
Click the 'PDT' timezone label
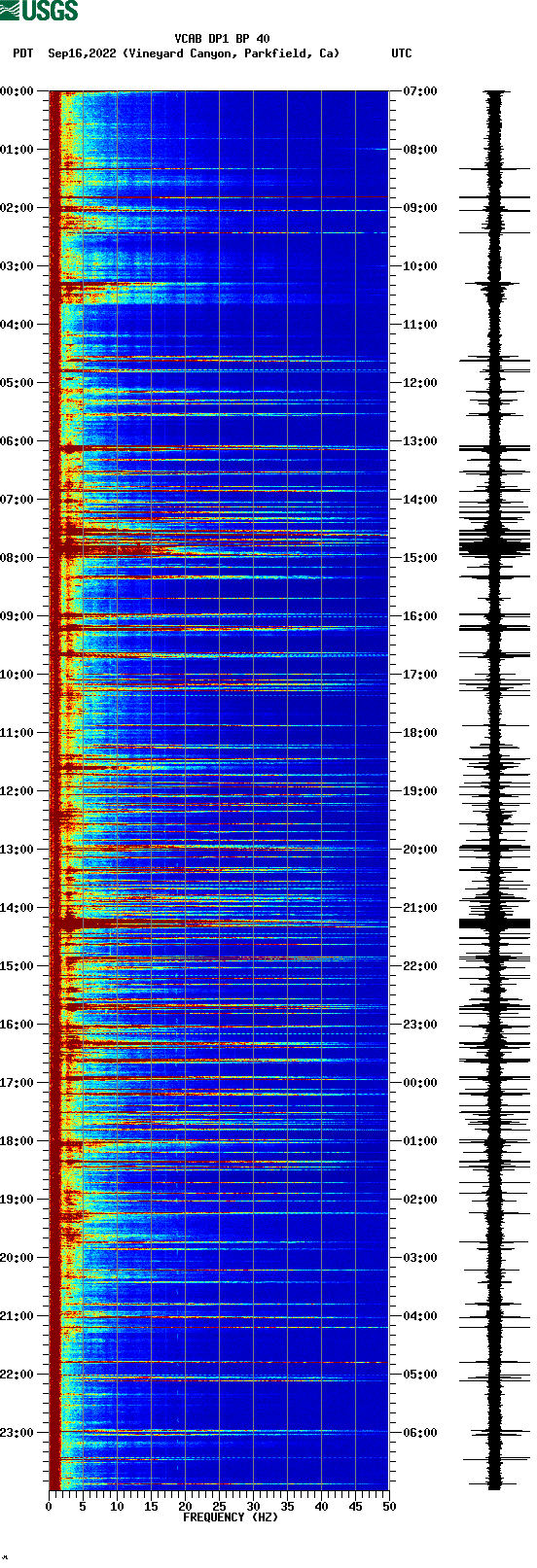point(22,53)
